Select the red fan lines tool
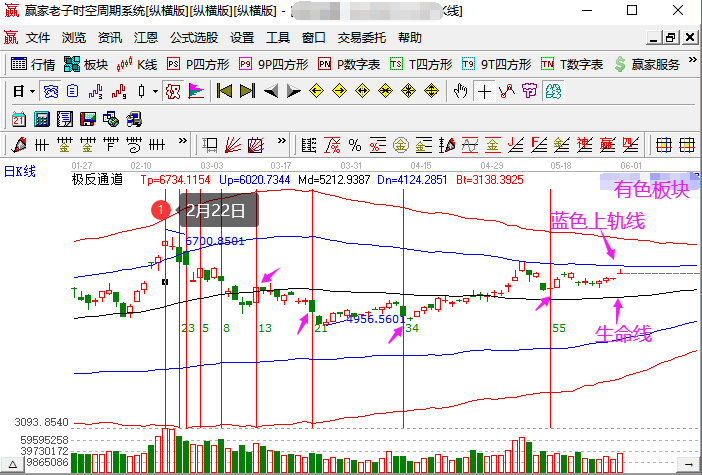Viewport: 702px width, 475px height. pyautogui.click(x=233, y=145)
